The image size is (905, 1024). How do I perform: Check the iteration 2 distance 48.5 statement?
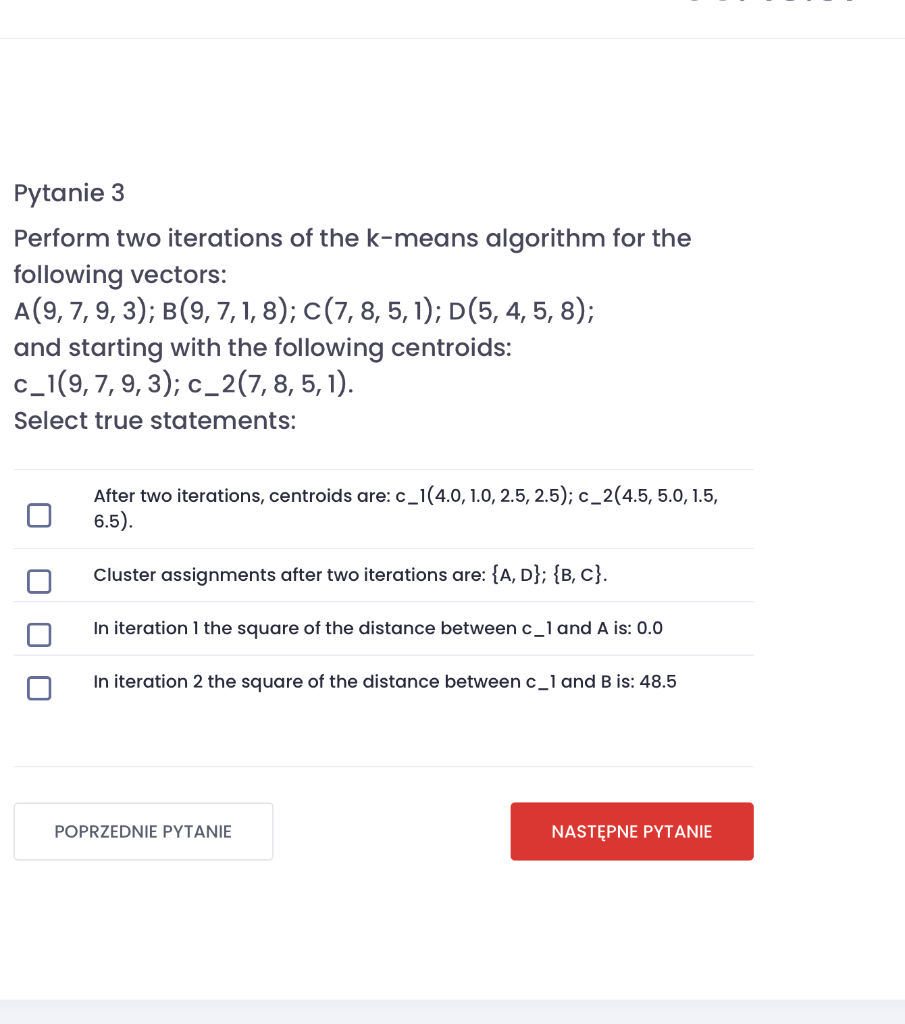(38, 688)
